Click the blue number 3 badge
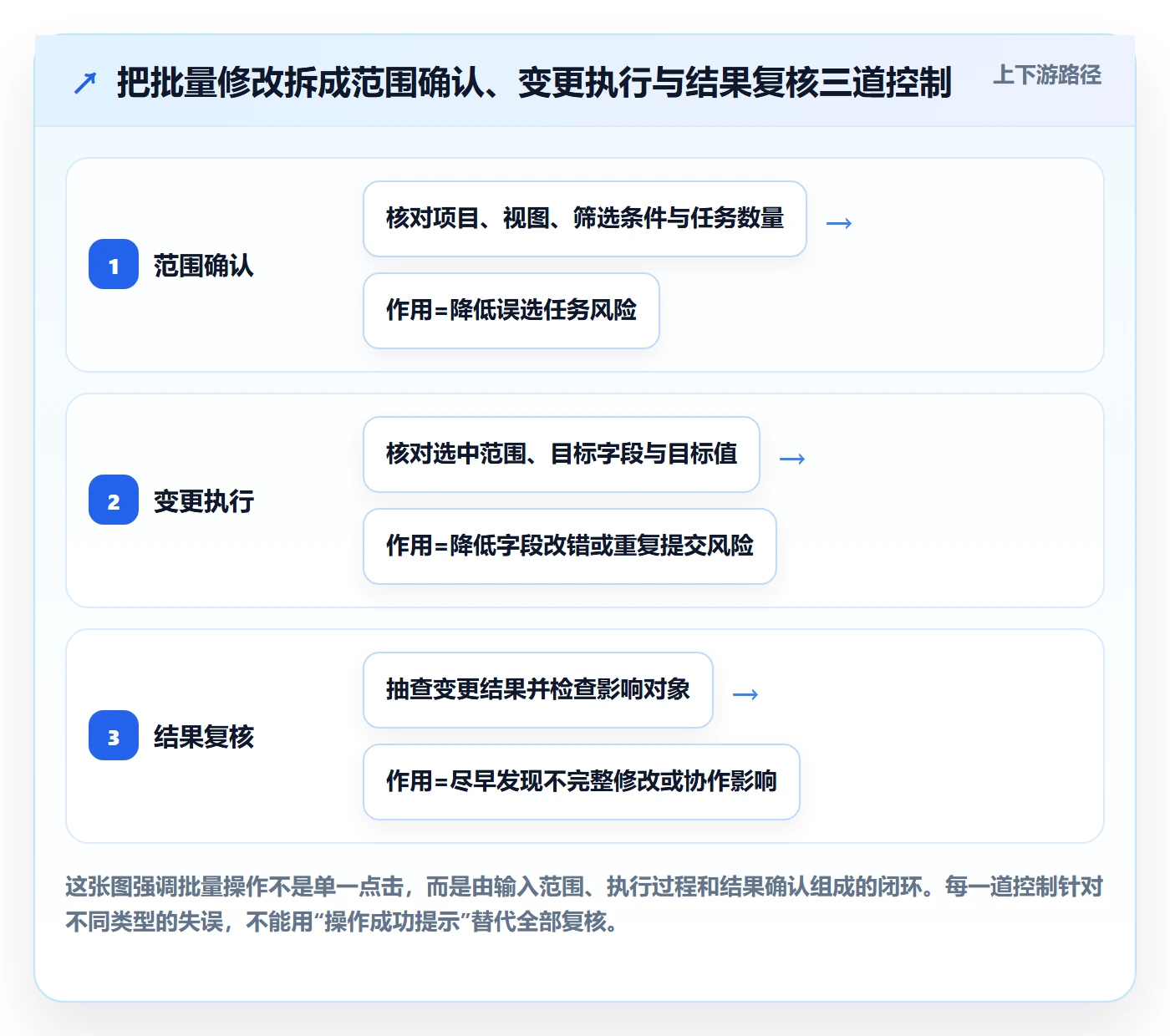 (x=114, y=736)
